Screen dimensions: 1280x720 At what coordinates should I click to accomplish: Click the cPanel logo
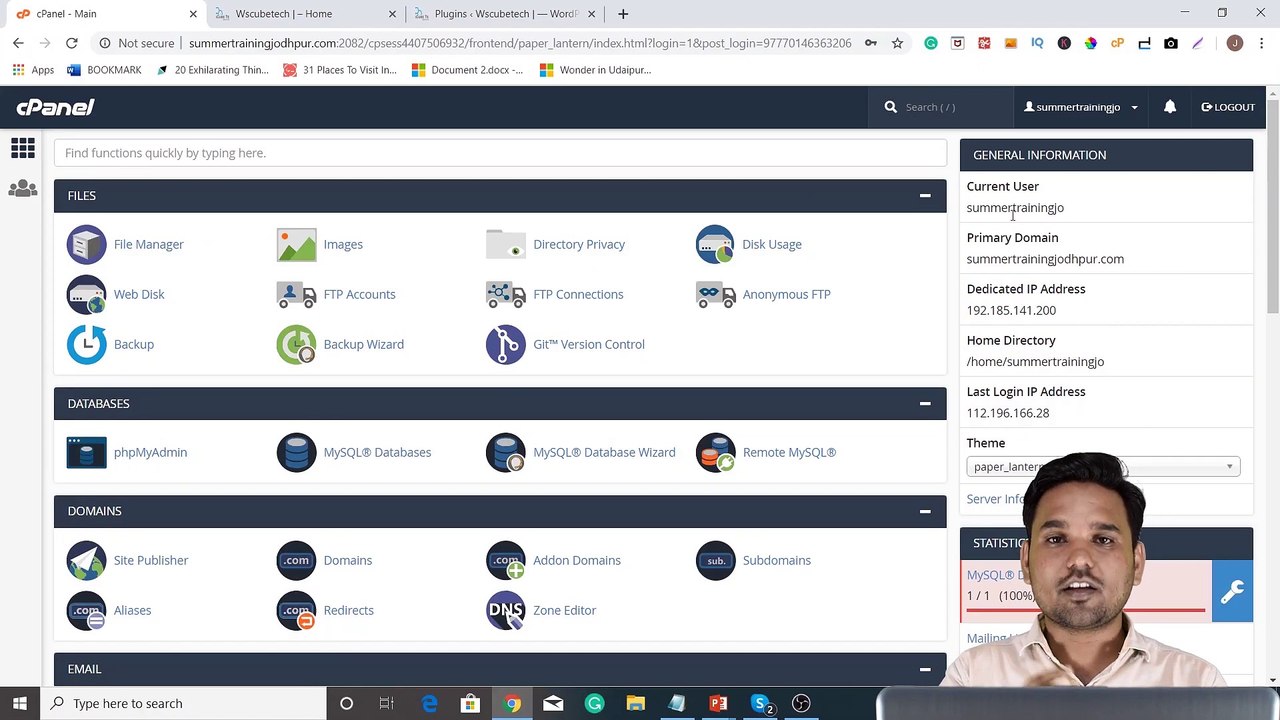pyautogui.click(x=56, y=107)
